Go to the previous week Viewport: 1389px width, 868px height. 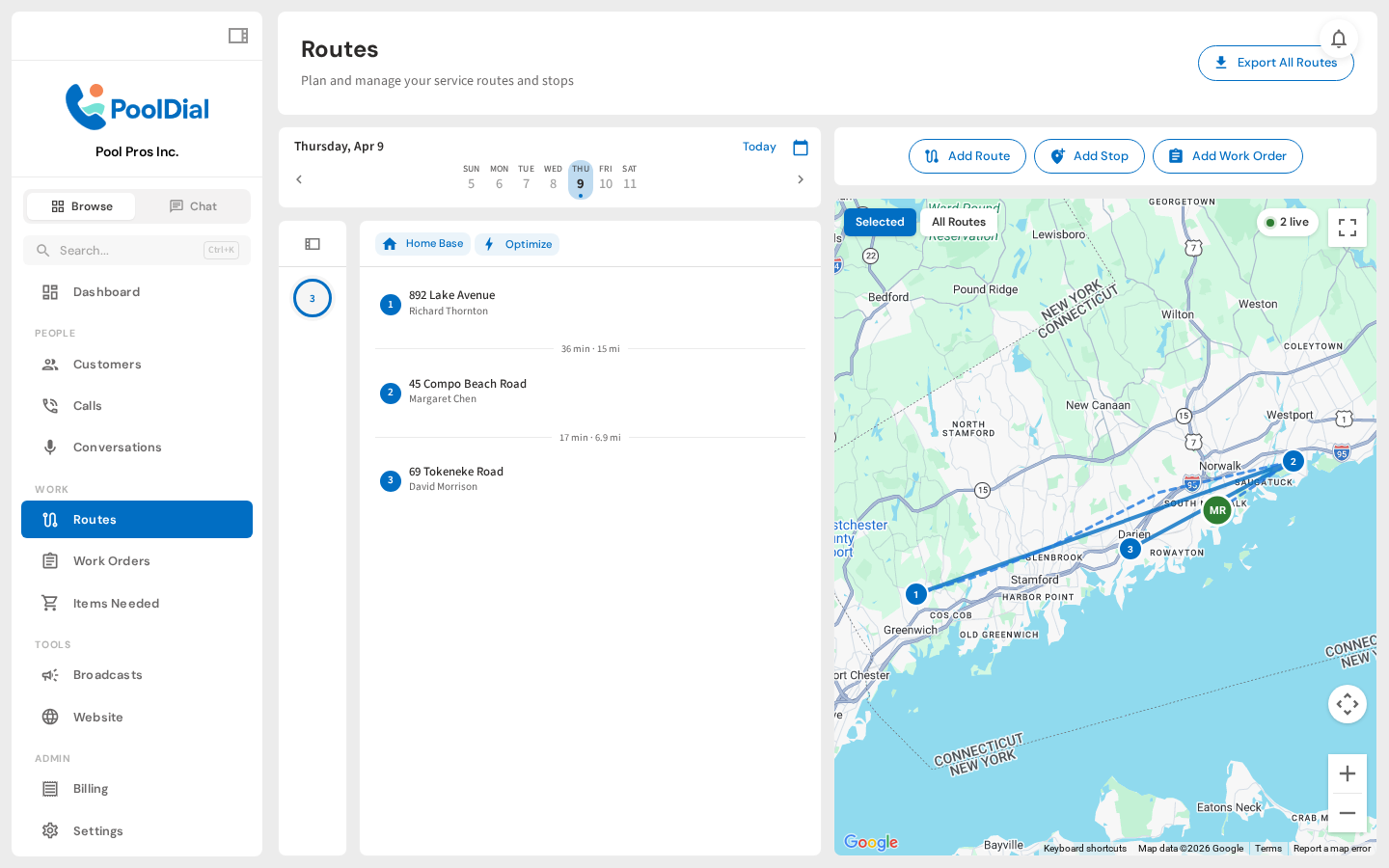299,179
